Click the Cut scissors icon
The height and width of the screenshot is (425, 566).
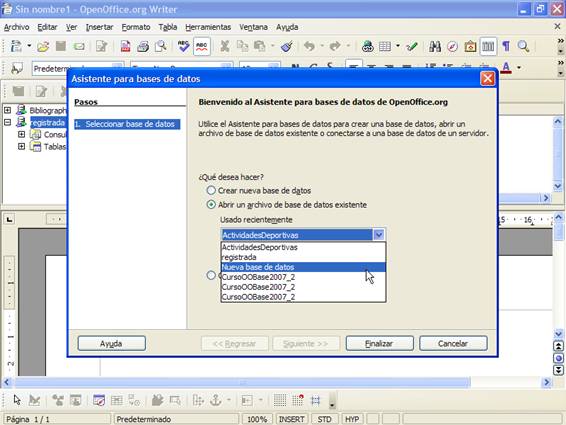(225, 47)
